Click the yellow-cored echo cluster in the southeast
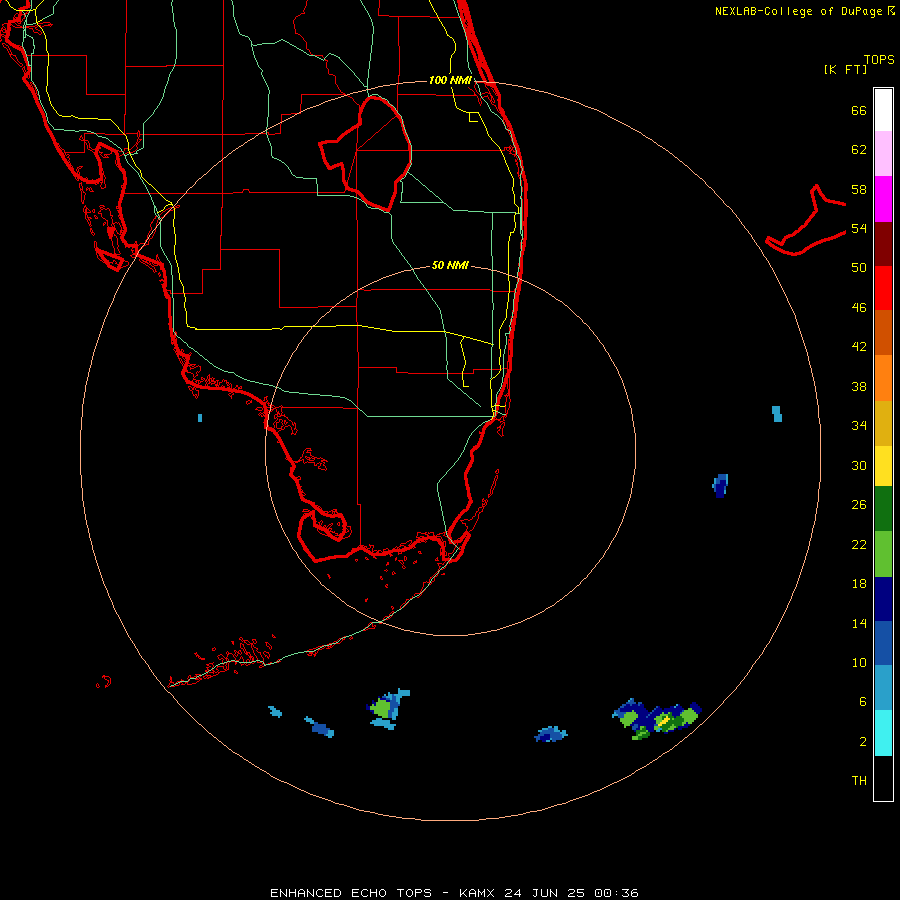Viewport: 900px width, 900px height. click(x=657, y=719)
